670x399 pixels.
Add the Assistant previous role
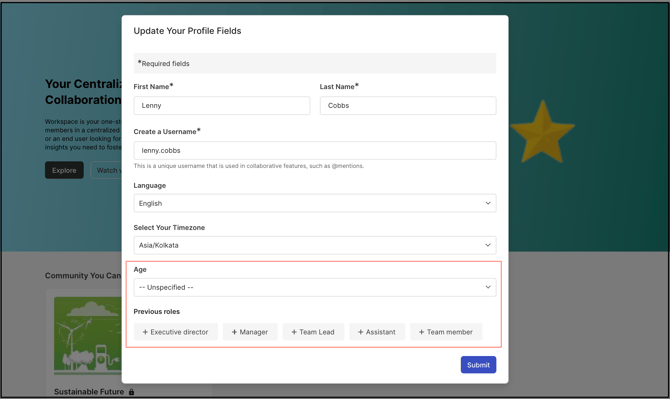click(x=377, y=332)
